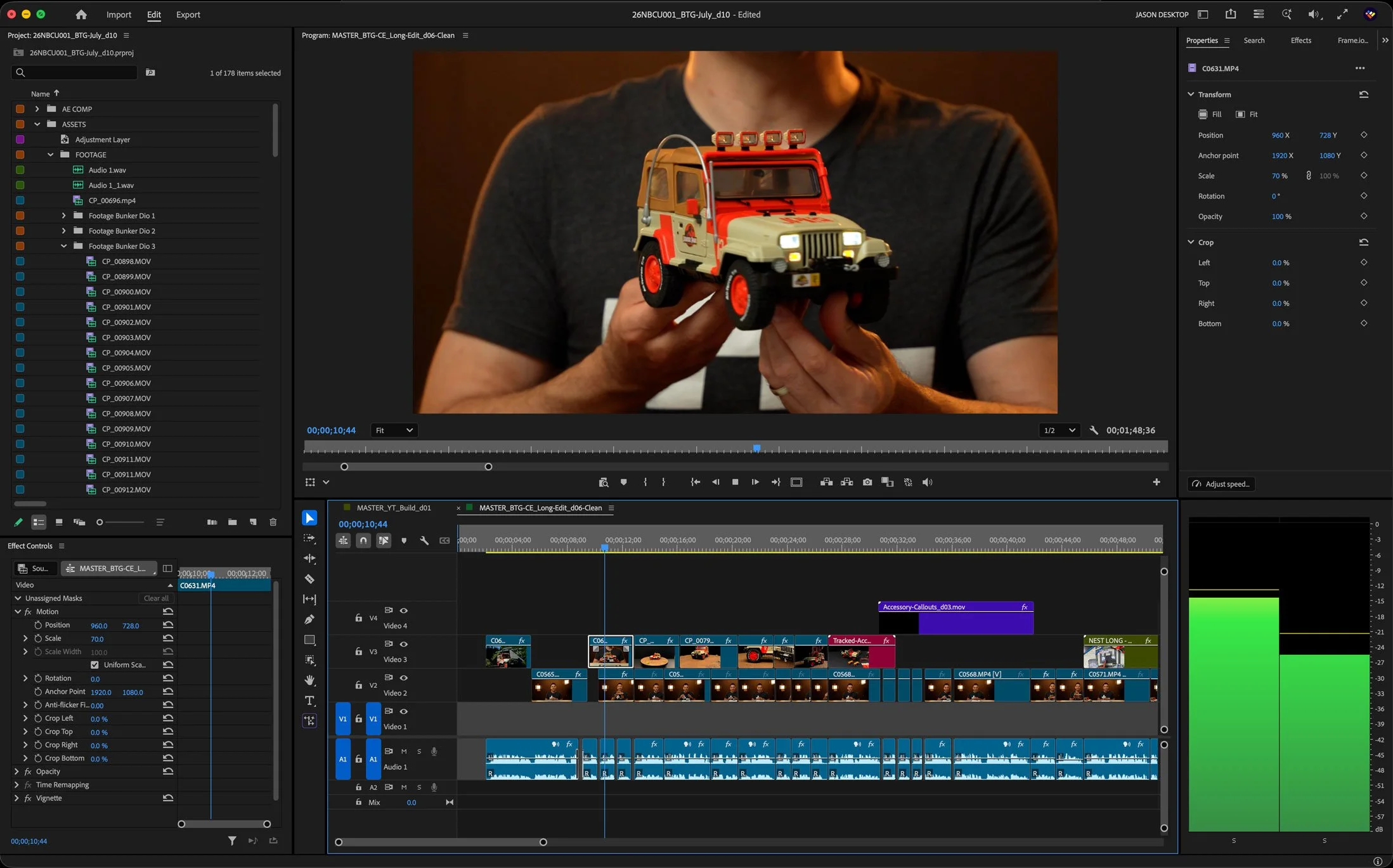Collapse the ASSETS bin
Viewport: 1393px width, 868px height.
pyautogui.click(x=37, y=124)
